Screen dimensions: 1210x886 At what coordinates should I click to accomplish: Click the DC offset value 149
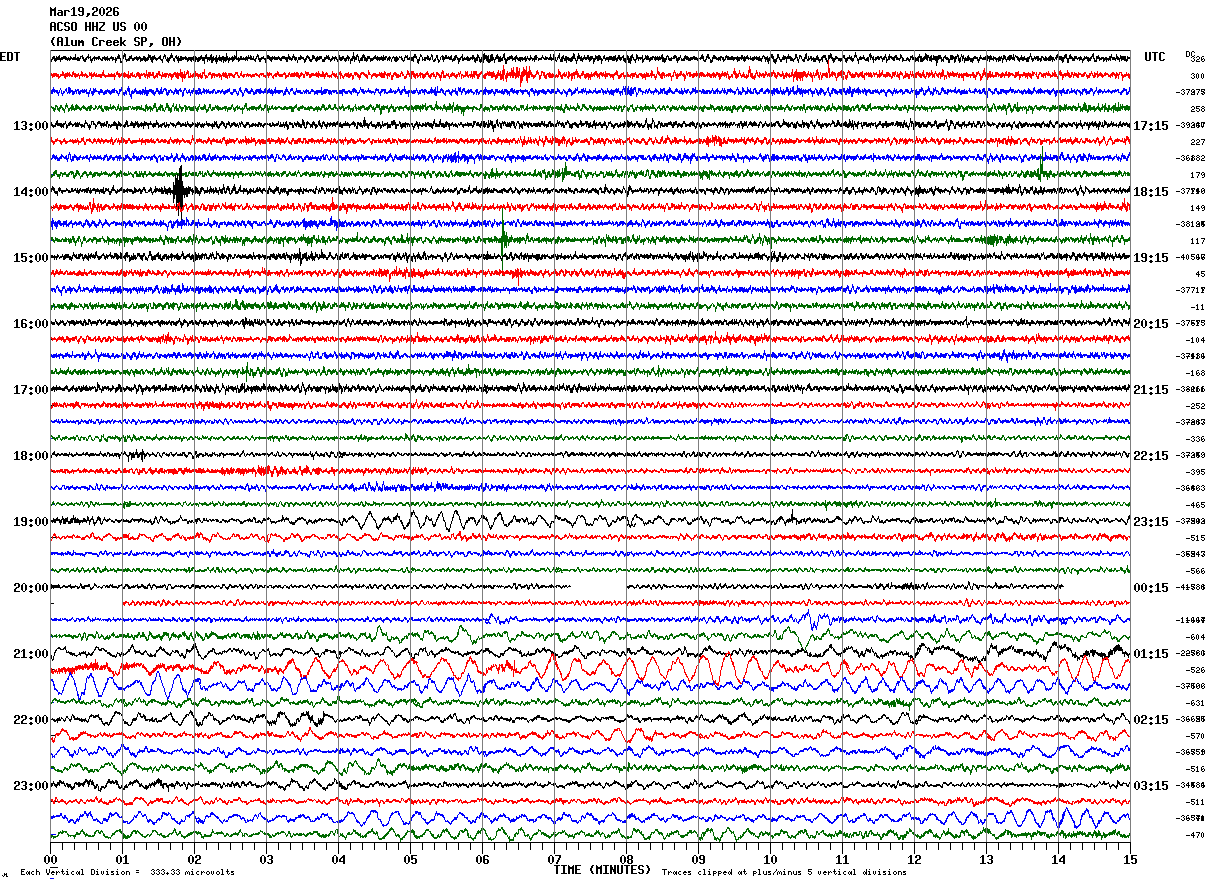pos(1197,208)
